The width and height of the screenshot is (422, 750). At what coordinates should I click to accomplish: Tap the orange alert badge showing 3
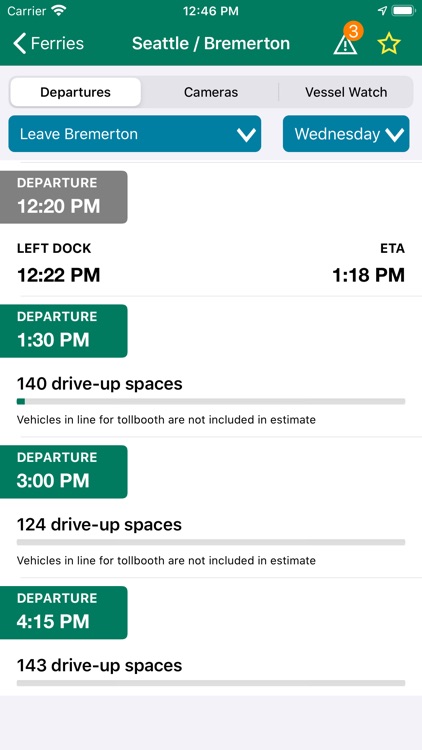pyautogui.click(x=353, y=31)
